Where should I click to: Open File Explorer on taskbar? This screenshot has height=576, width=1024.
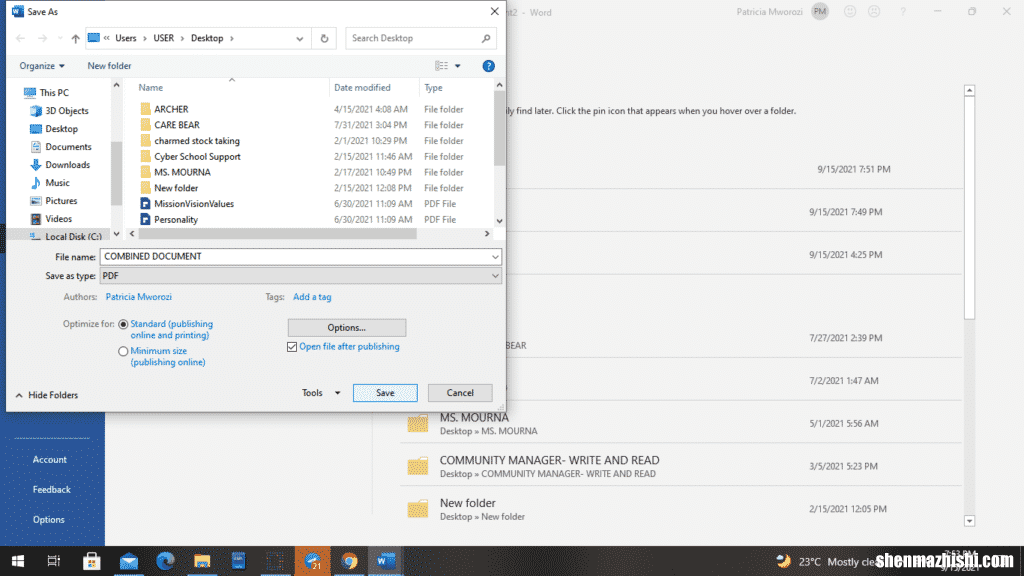pyautogui.click(x=202, y=561)
